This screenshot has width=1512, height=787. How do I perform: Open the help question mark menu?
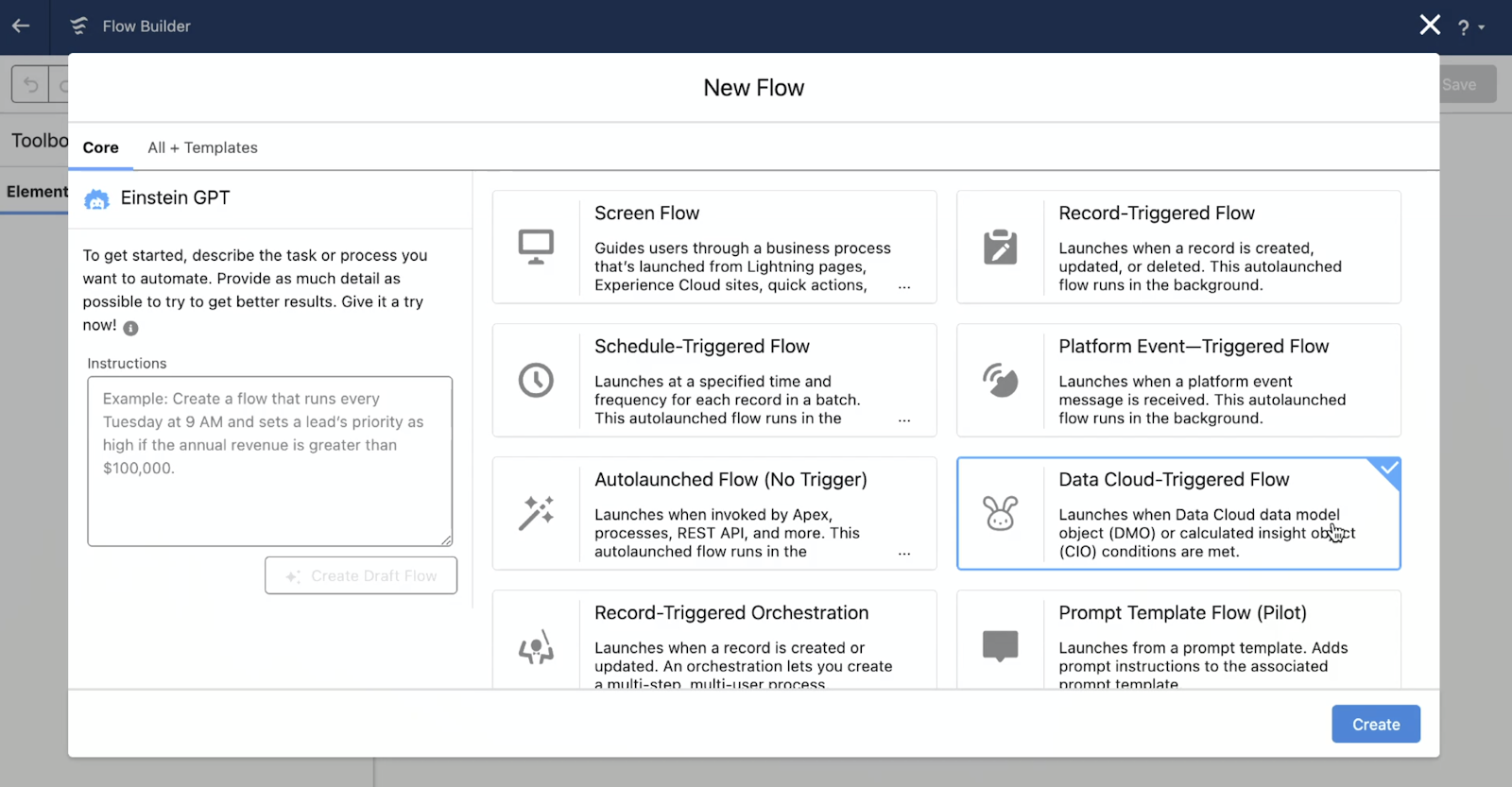point(1470,27)
